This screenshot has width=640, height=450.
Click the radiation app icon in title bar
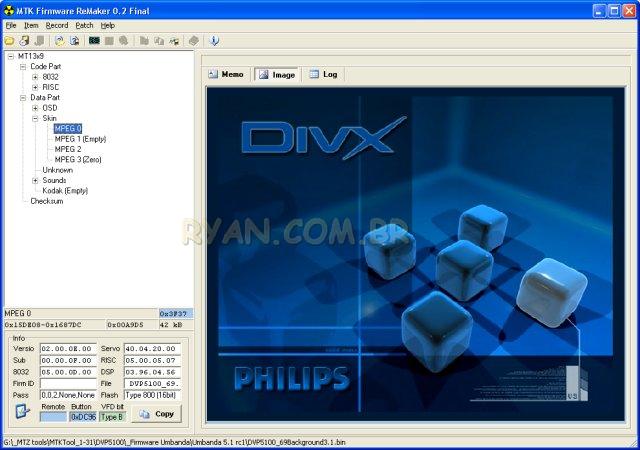tap(10, 10)
